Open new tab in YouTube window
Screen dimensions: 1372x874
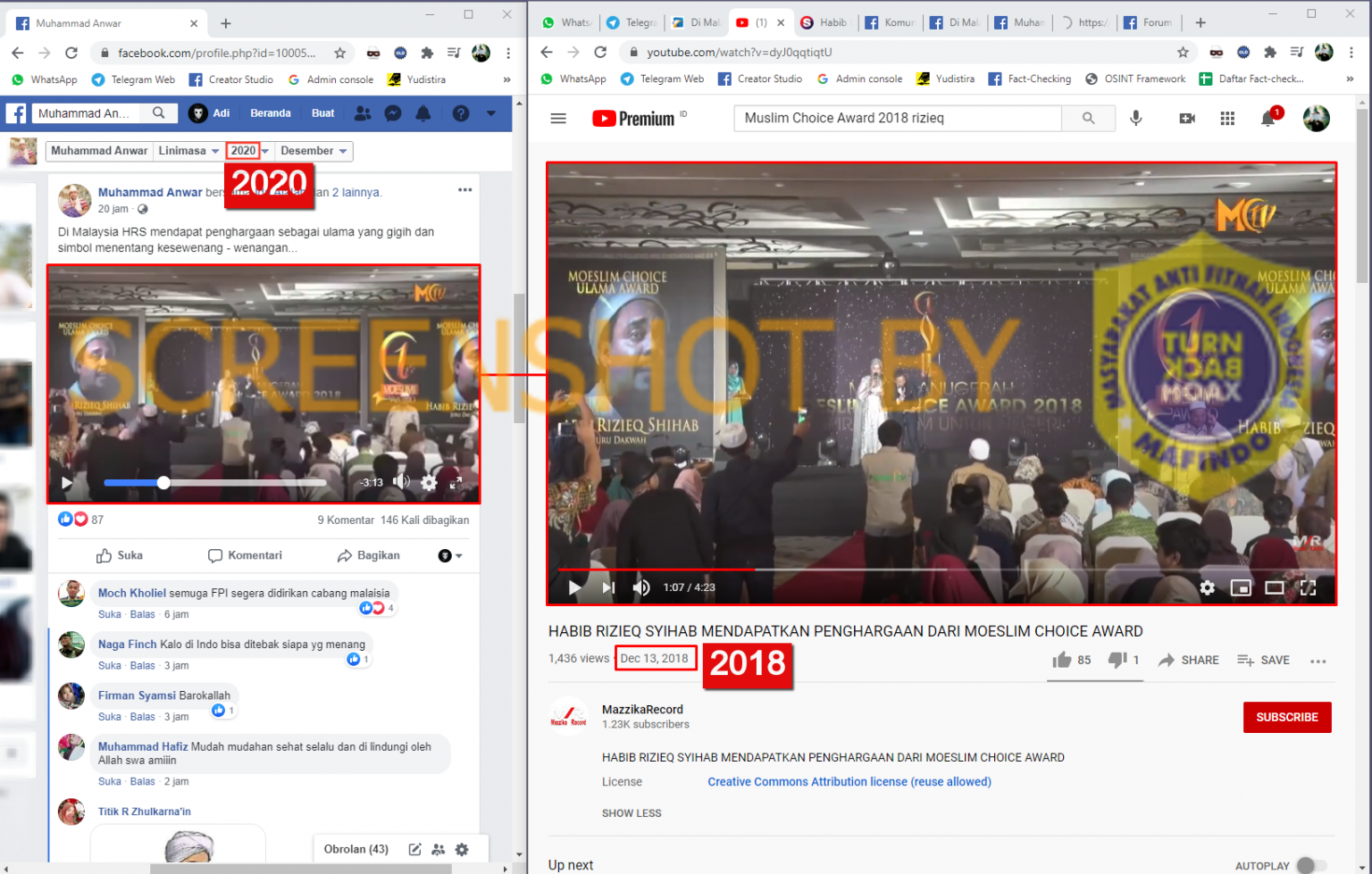coord(1200,23)
